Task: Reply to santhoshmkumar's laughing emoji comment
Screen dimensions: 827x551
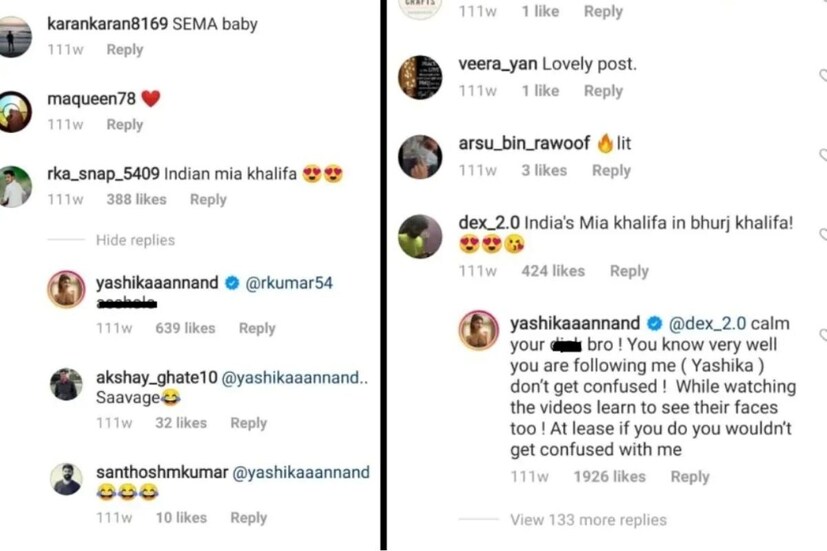Action: coord(248,517)
